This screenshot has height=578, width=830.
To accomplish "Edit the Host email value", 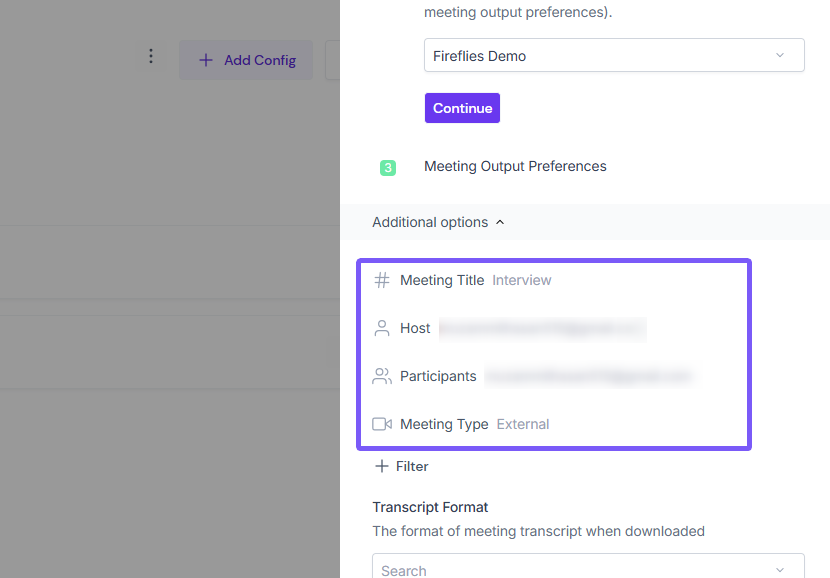I will point(542,328).
